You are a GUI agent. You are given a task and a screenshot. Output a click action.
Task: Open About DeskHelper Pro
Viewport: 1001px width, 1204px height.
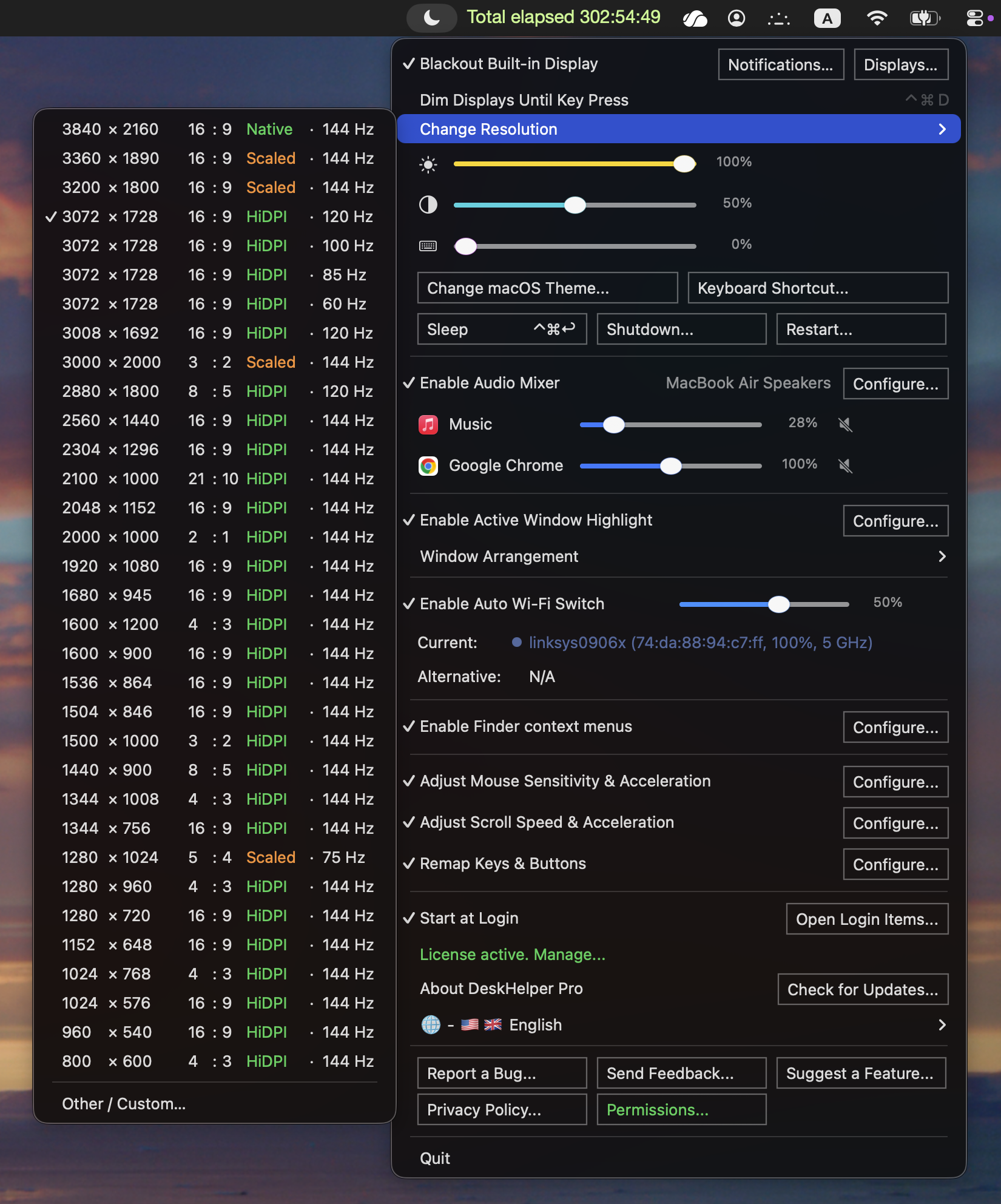coord(501,989)
